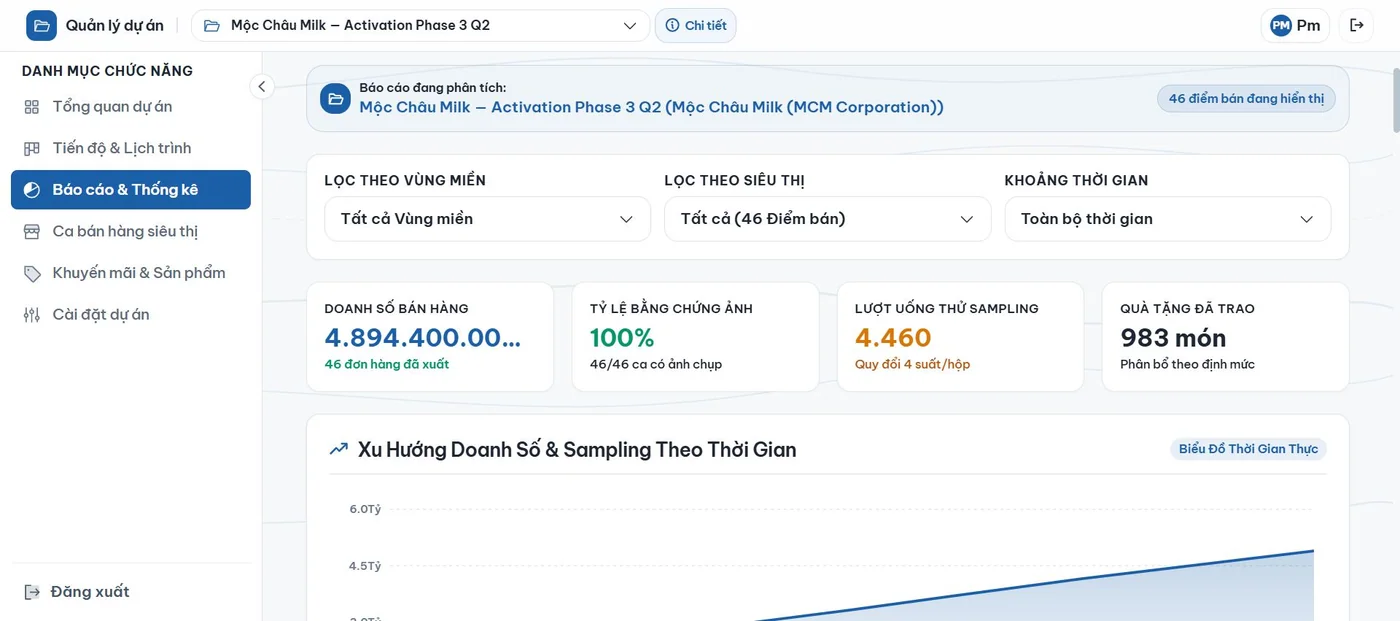Open the Toàn bộ thời gian date range filter
Image resolution: width=1400 pixels, height=621 pixels.
click(1167, 219)
